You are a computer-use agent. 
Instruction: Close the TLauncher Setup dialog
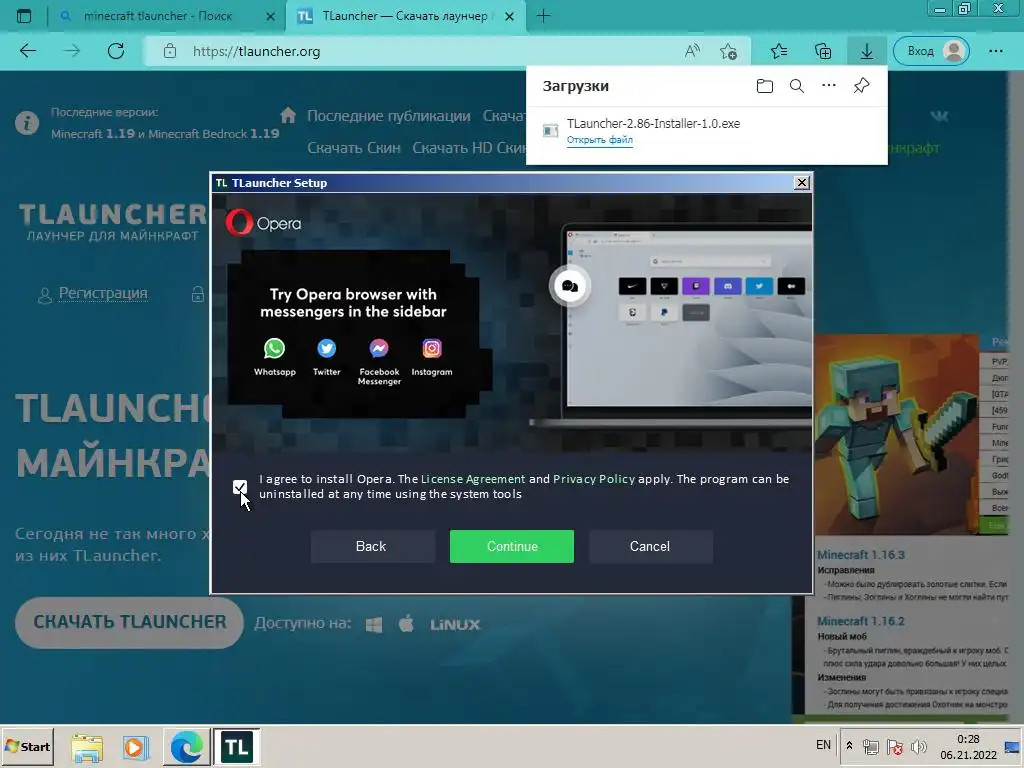click(802, 183)
